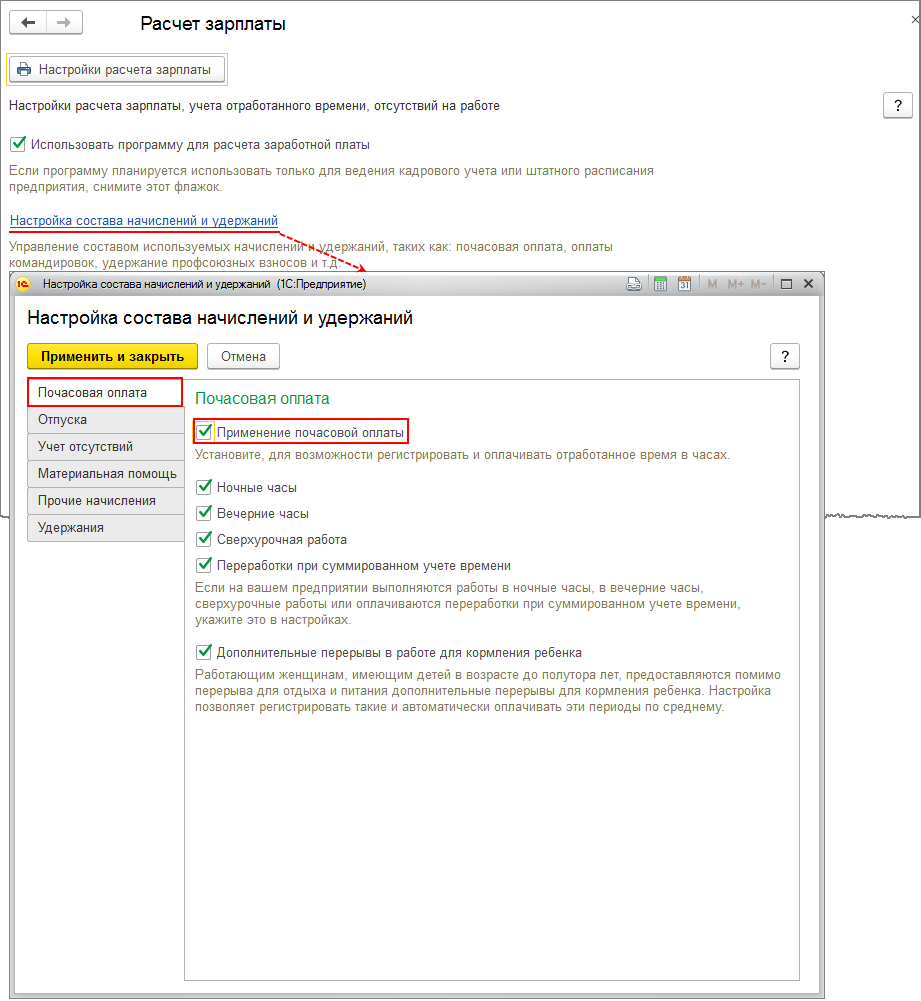Switch to the Удержания tab
921x1001 pixels.
pos(105,527)
